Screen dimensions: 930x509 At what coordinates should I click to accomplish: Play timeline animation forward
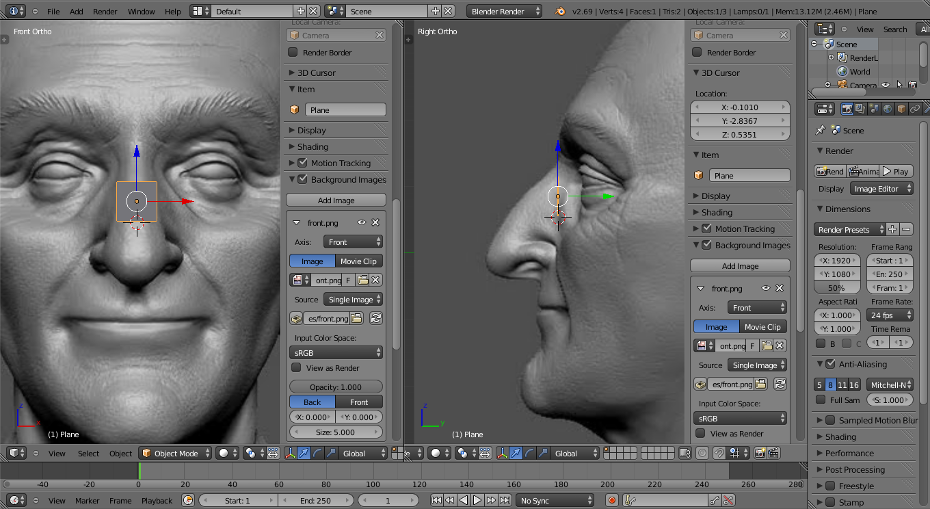(477, 500)
